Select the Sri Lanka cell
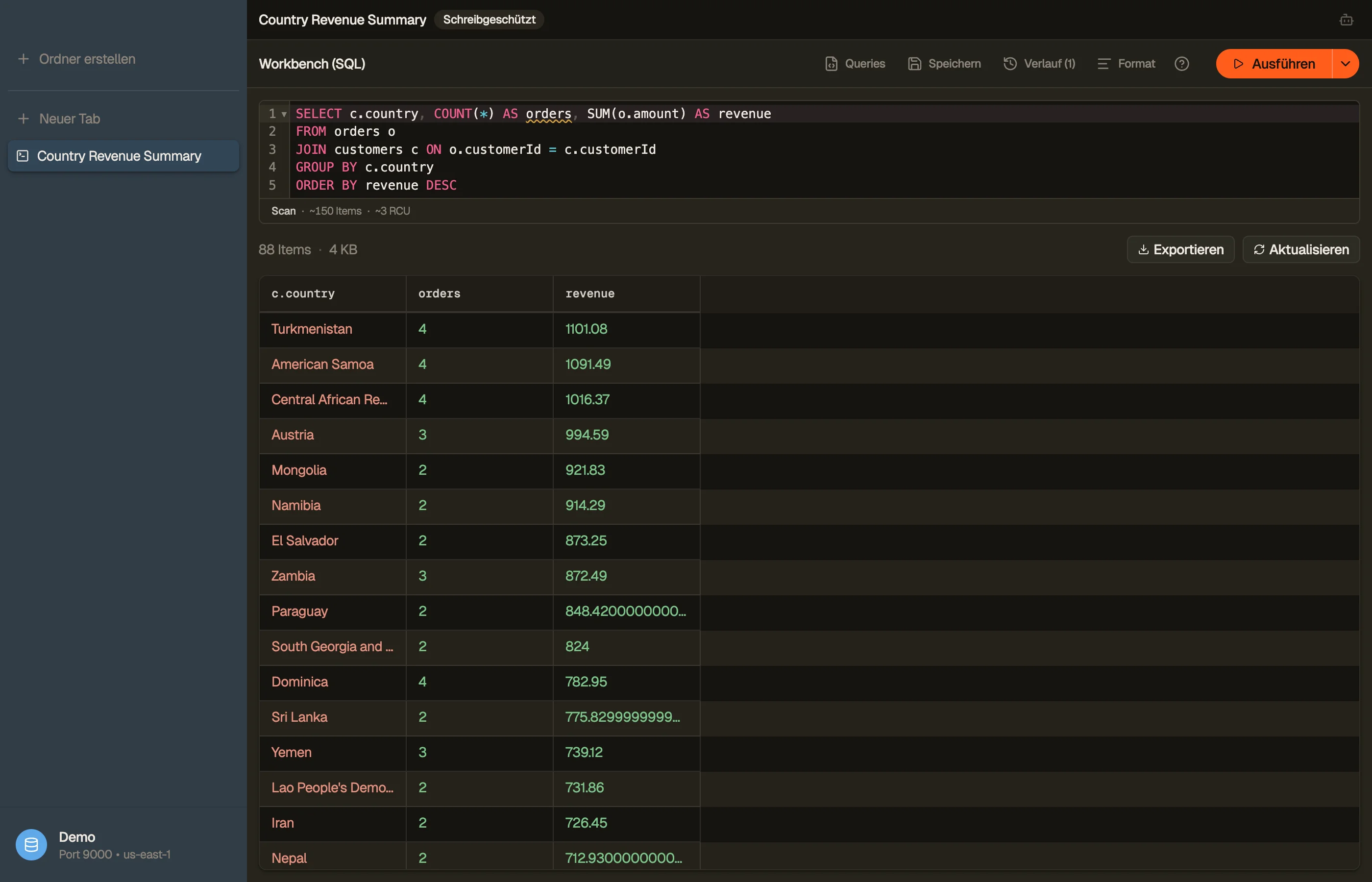 [x=333, y=718]
